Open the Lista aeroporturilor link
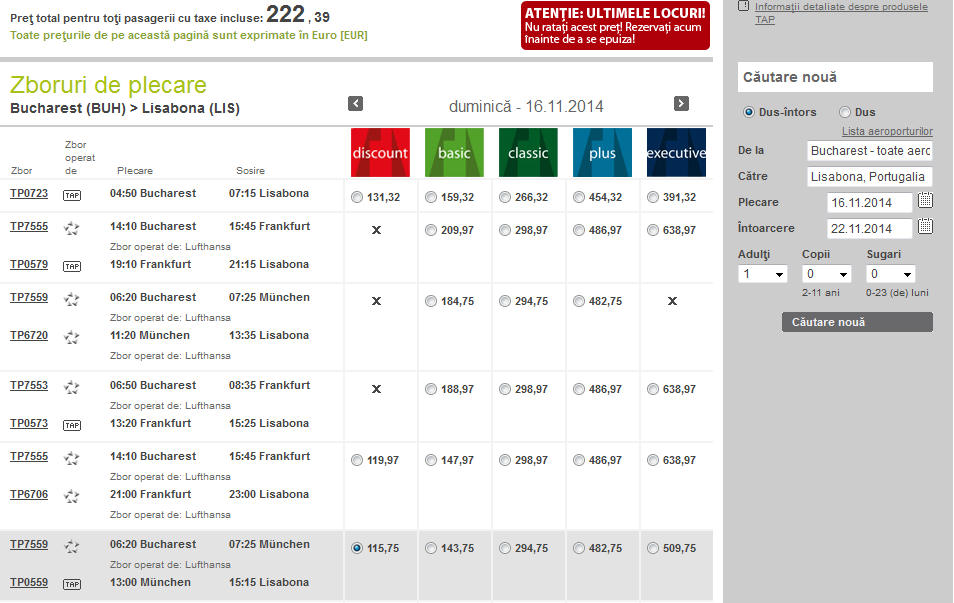 (887, 132)
